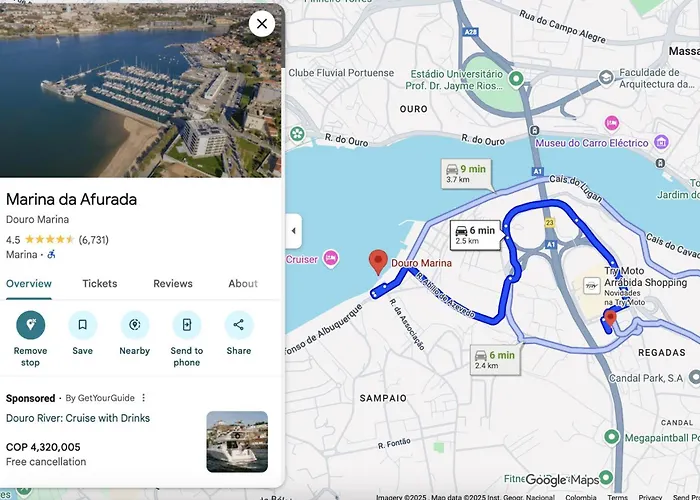Click the Nearby search icon
Viewport: 700px width, 500px height.
(135, 325)
